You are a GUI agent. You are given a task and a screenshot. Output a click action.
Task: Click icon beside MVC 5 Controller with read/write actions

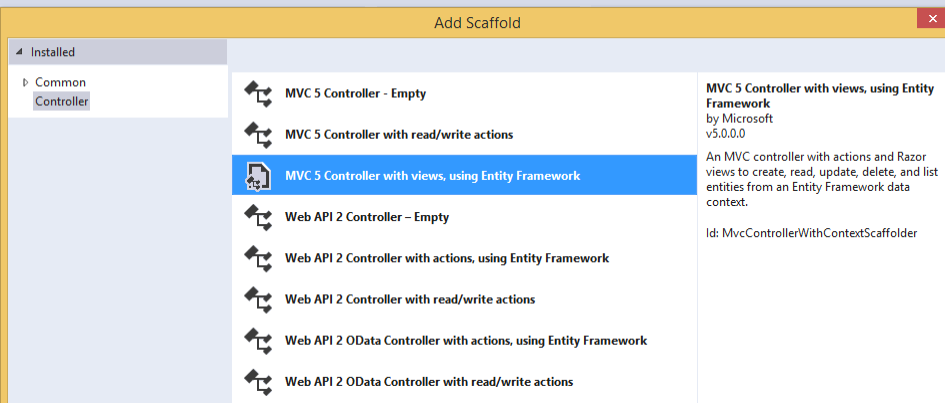(x=258, y=135)
